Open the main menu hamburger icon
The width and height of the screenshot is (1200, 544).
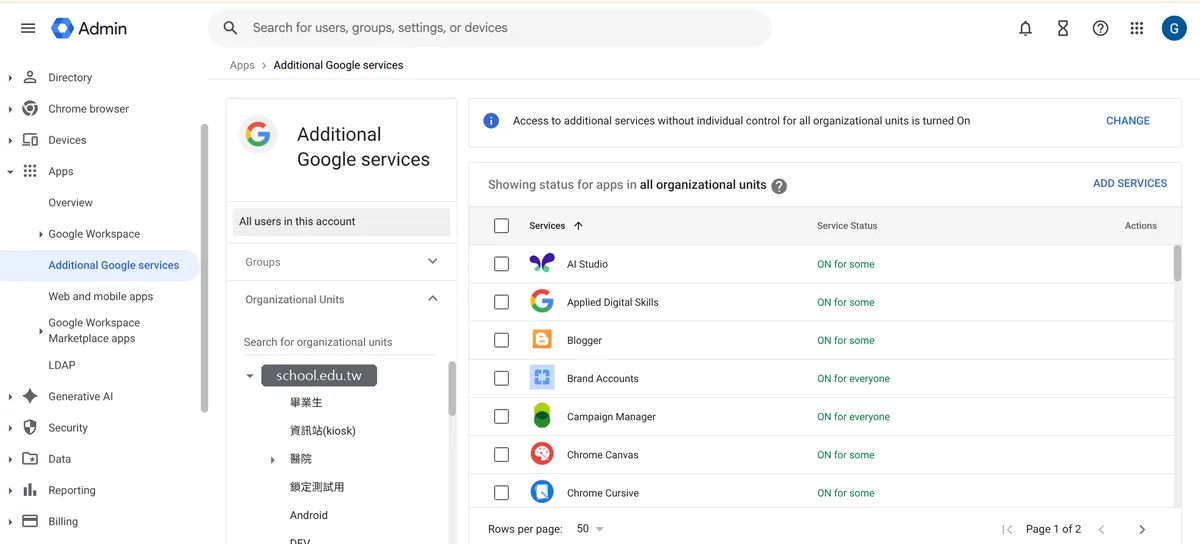point(28,28)
